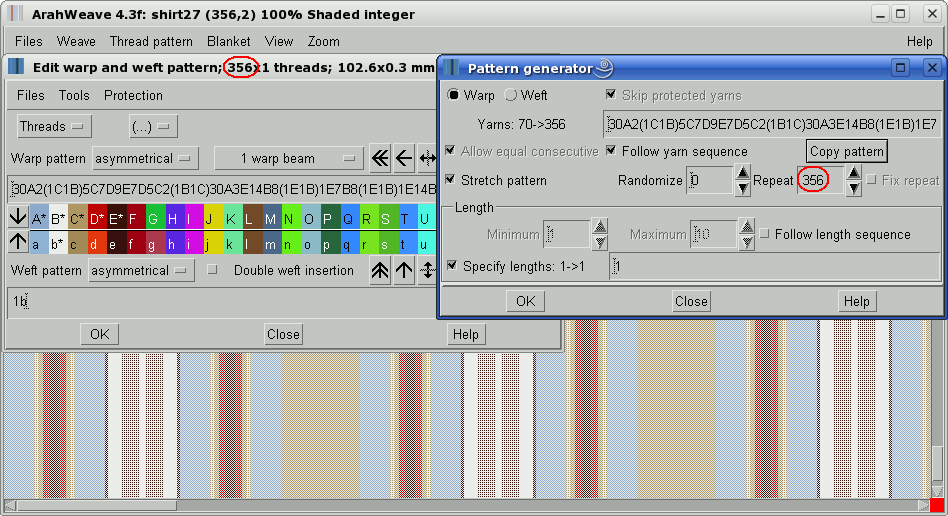This screenshot has height=516, width=948.
Task: Open Weft pattern asymmetrical dropdown
Action: click(x=141, y=270)
